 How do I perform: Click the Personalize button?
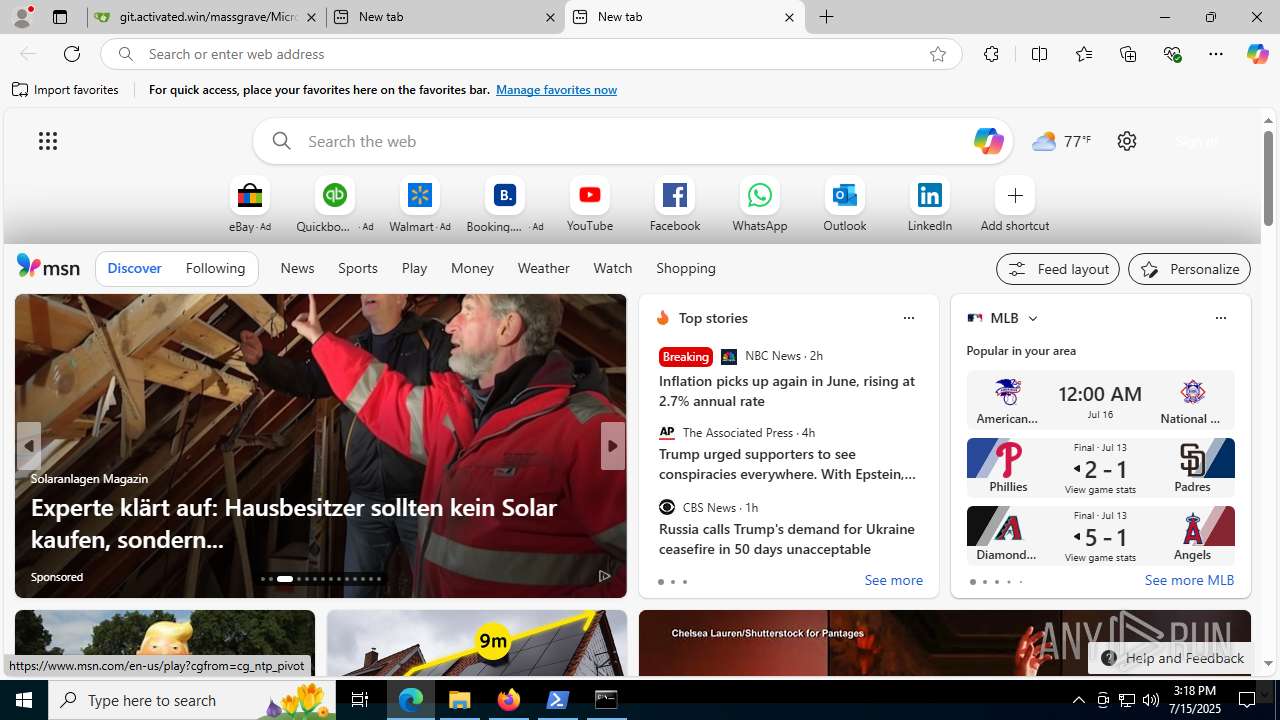[x=1189, y=269]
